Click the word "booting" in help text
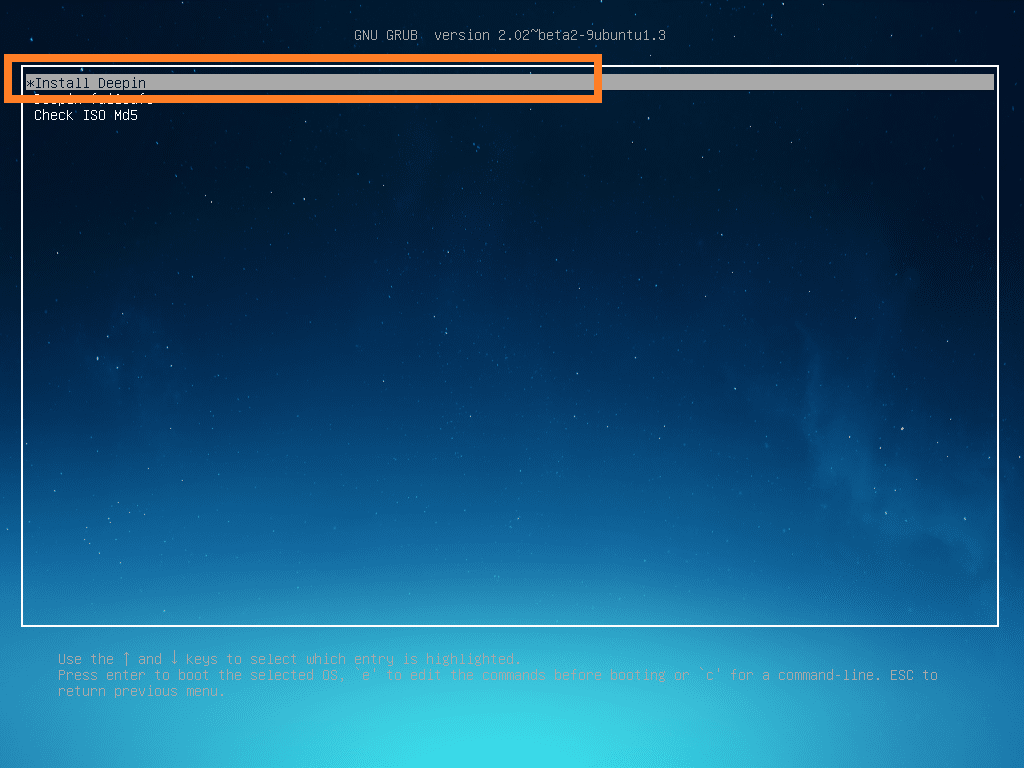 [635, 675]
